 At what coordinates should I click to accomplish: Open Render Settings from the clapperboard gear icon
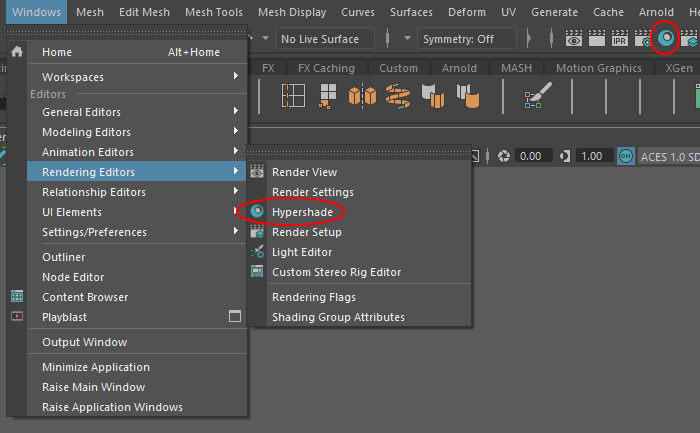[x=643, y=39]
